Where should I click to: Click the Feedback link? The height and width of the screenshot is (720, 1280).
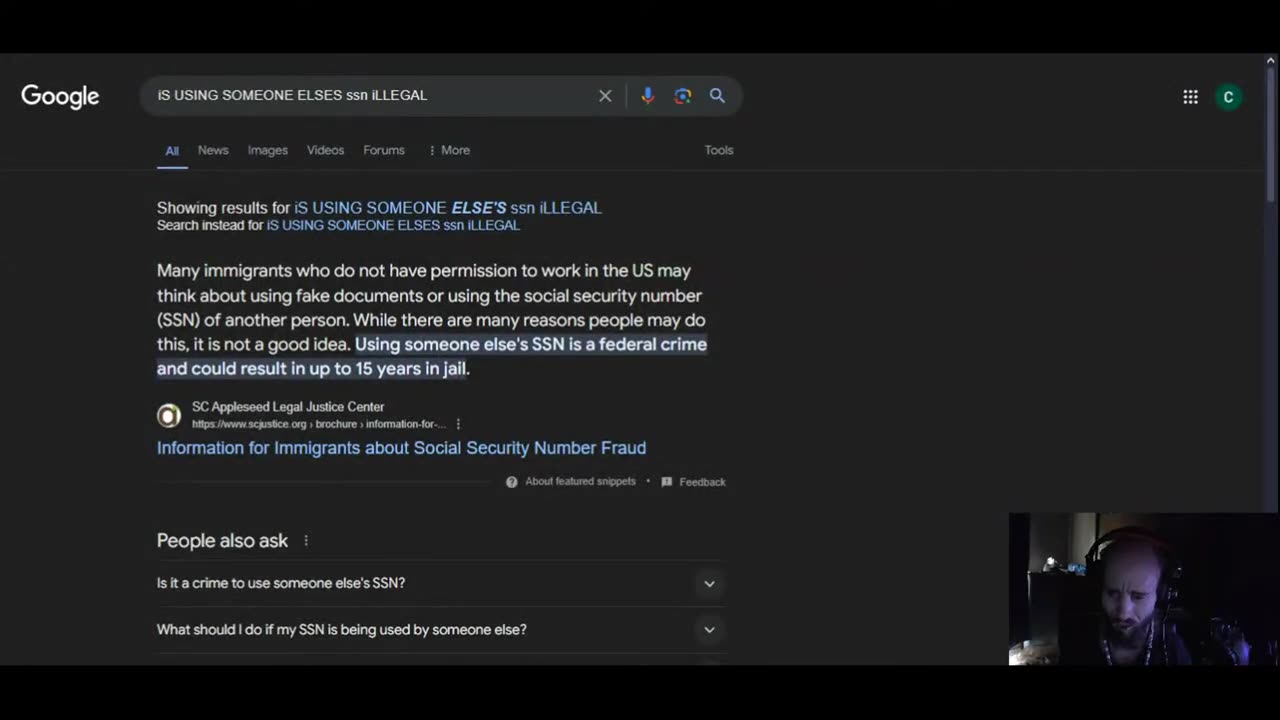(702, 482)
